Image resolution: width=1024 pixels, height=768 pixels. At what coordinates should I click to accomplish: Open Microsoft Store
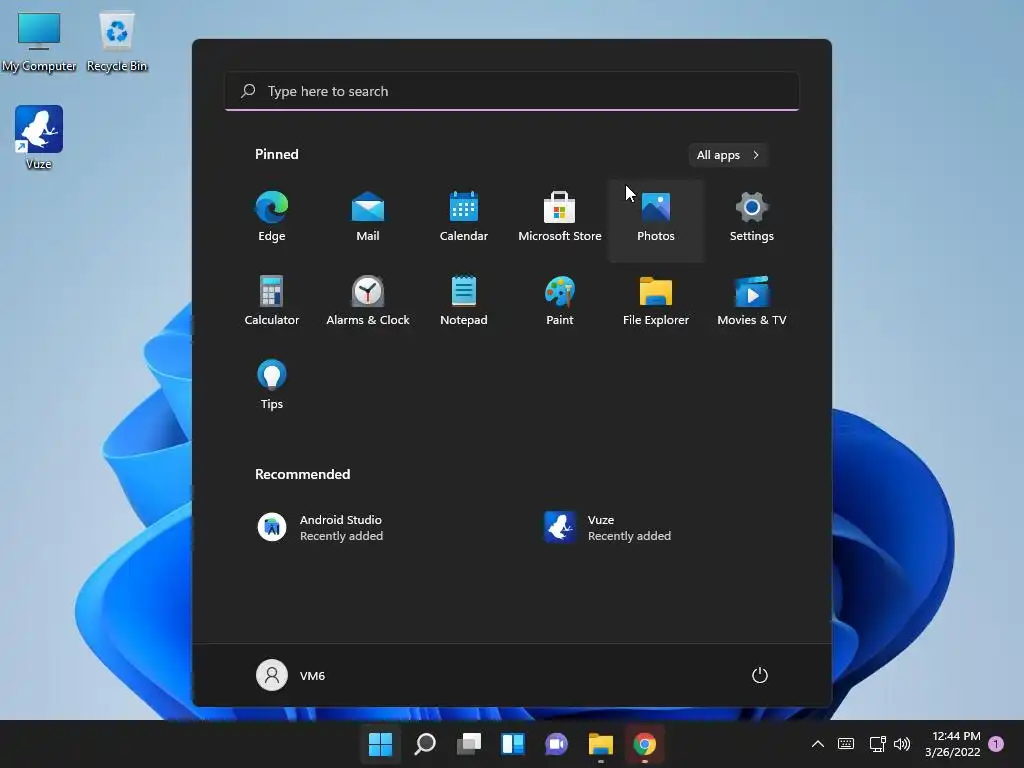[x=560, y=218]
